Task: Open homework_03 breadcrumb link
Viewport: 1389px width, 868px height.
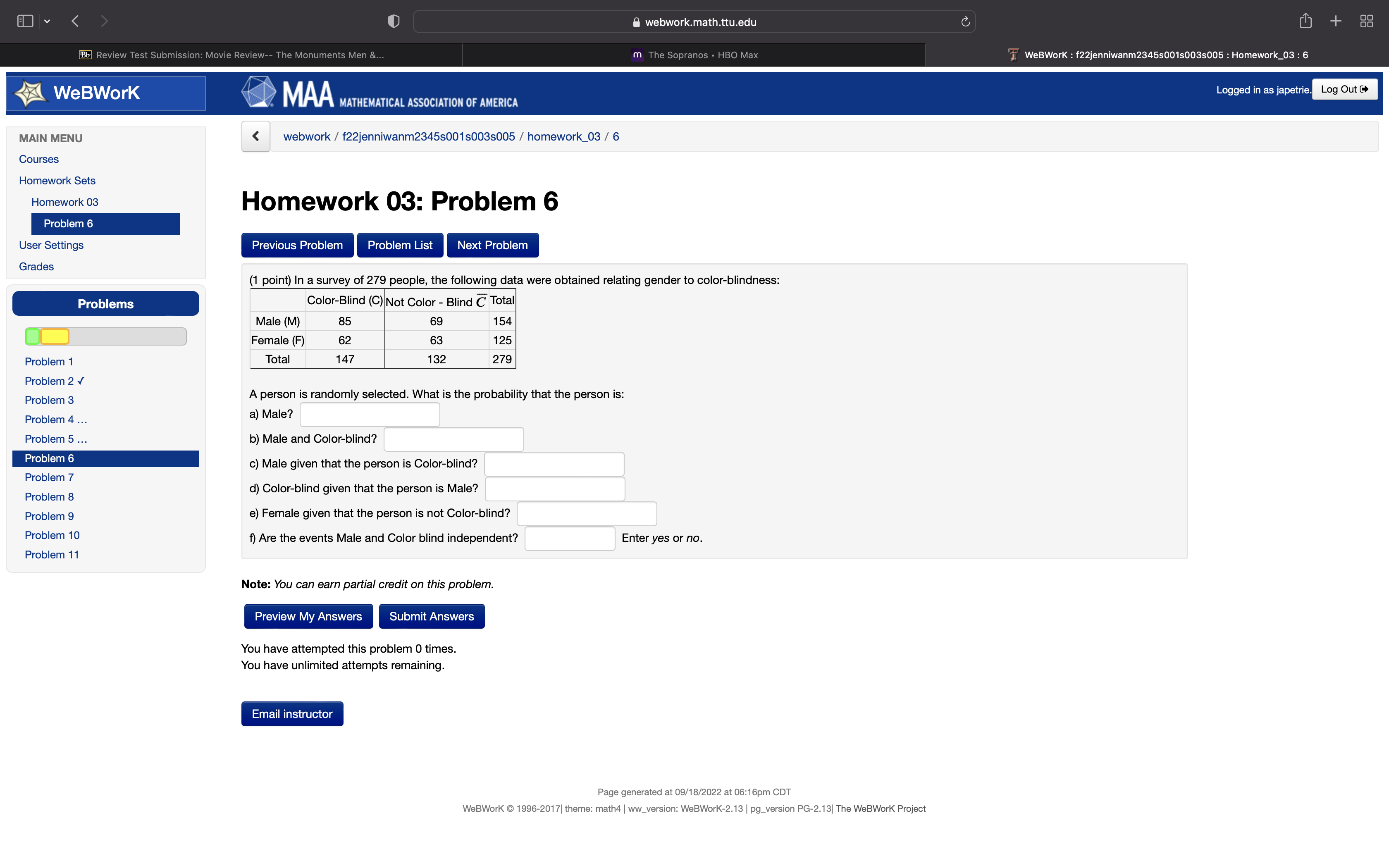Action: click(563, 136)
